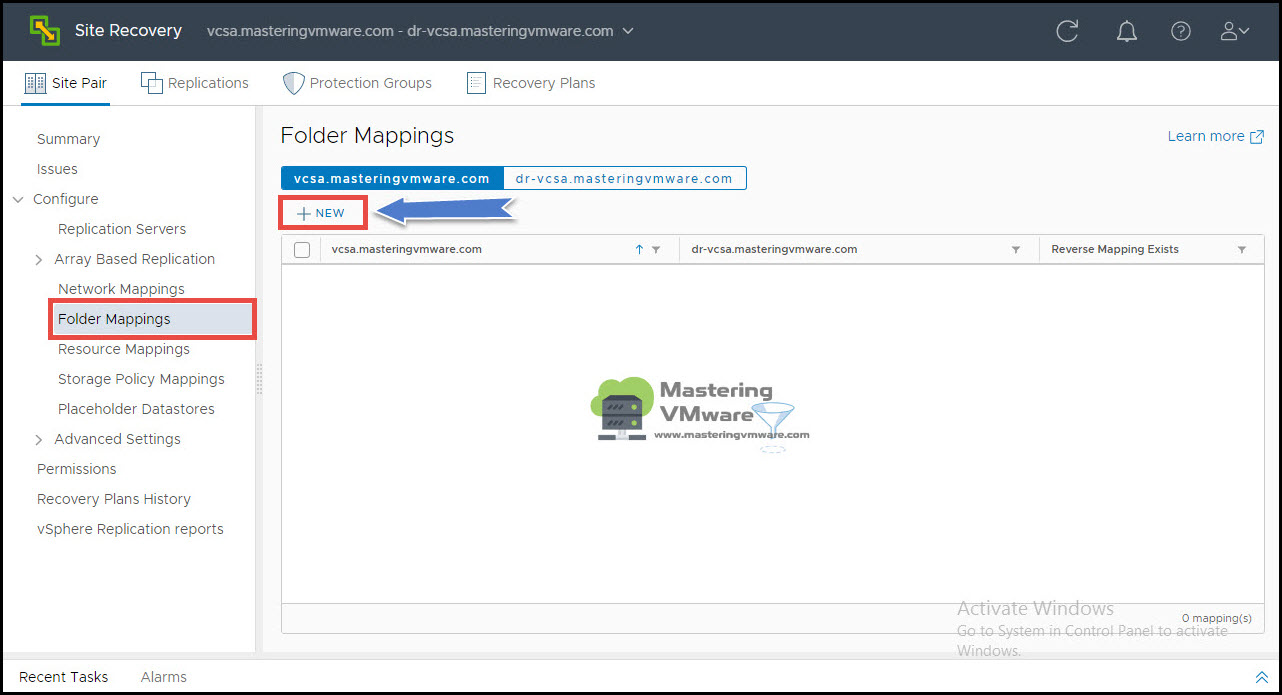Expand the Recent Tasks panel with double chevron
The image size is (1282, 695).
(x=1262, y=677)
